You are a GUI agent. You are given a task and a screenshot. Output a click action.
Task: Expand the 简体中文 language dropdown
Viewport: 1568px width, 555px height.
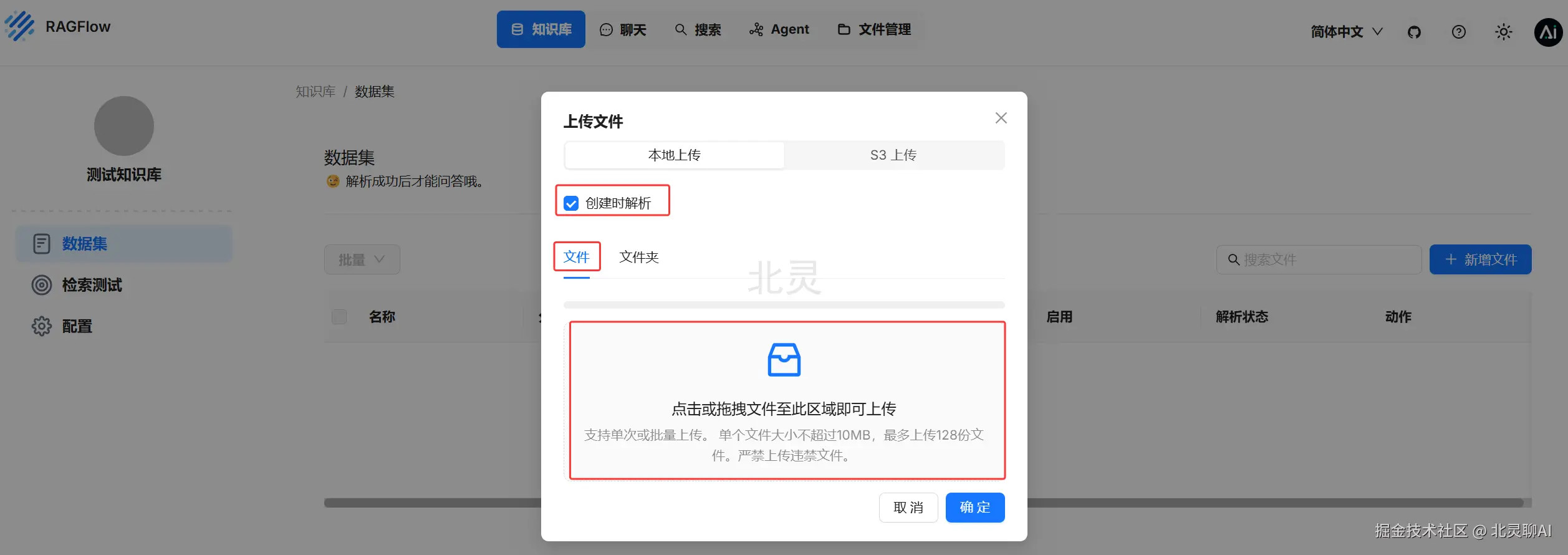pyautogui.click(x=1347, y=32)
